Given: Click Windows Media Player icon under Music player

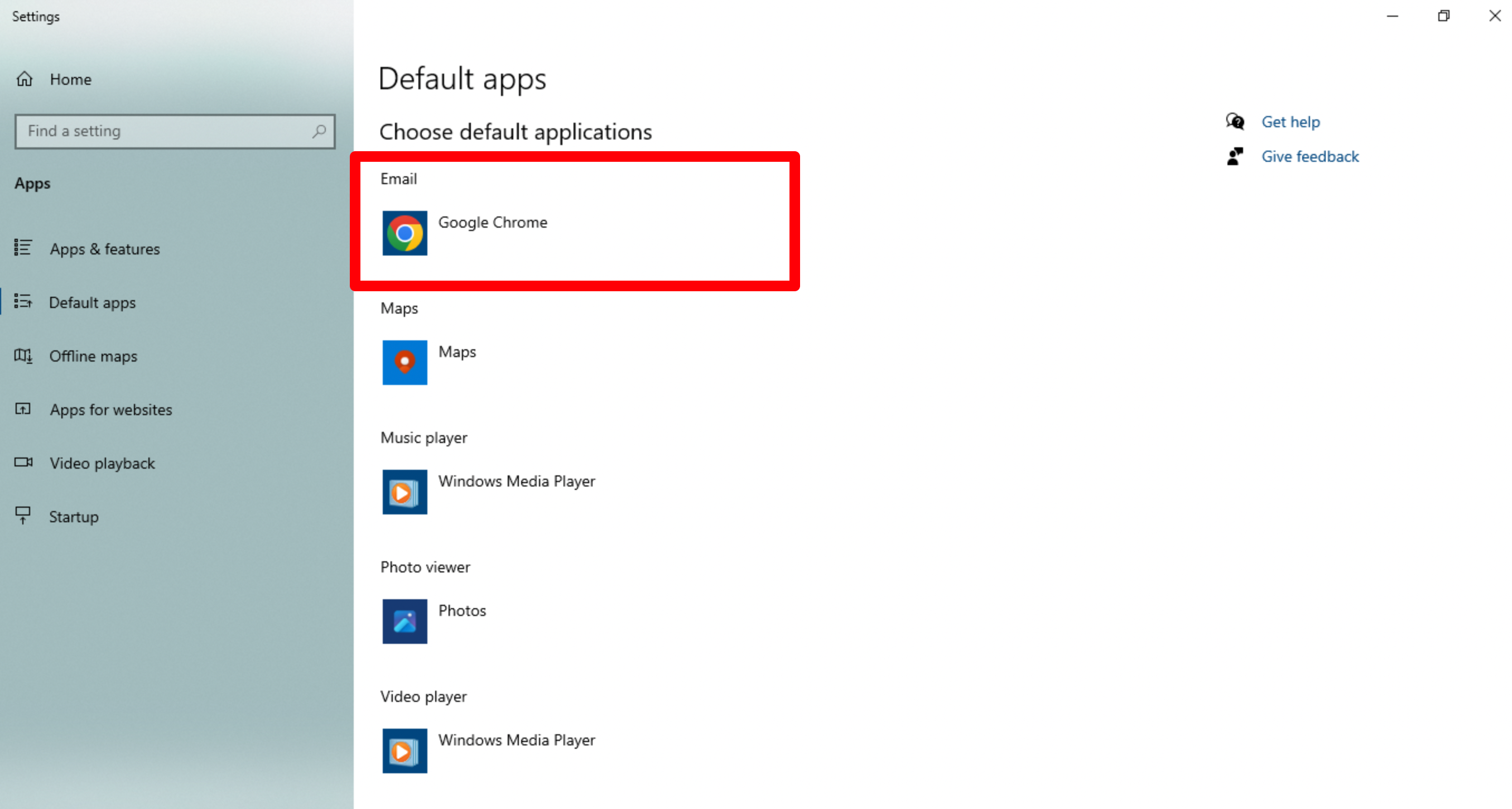Looking at the screenshot, I should [x=405, y=492].
